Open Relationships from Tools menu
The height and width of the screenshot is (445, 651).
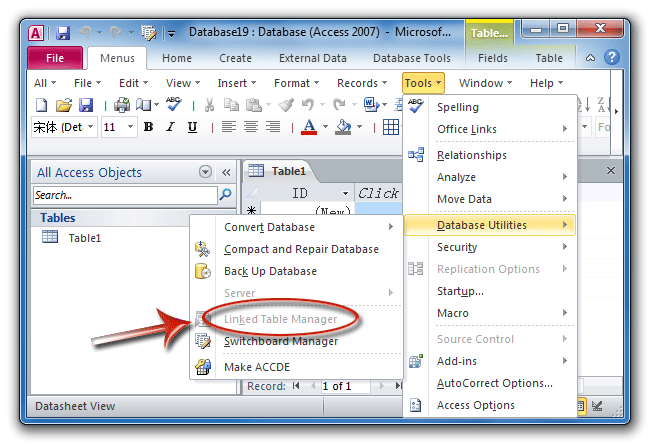490,155
